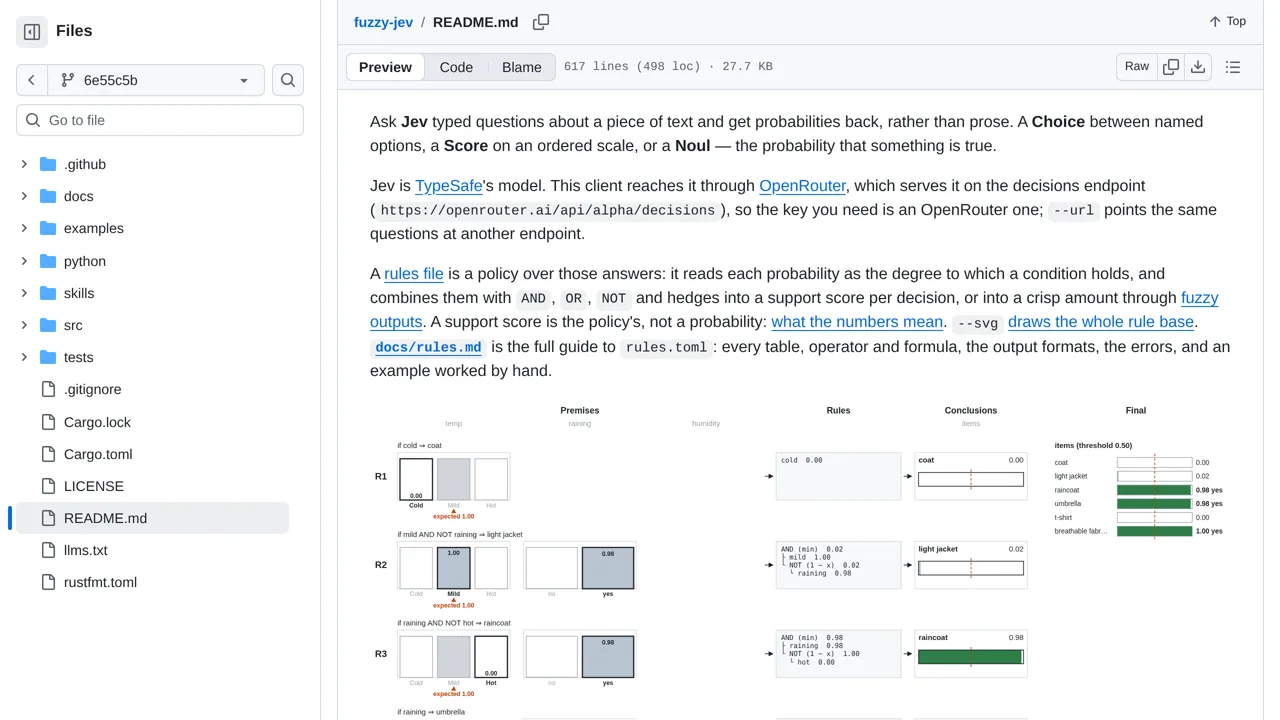The image size is (1280, 720).
Task: Expand the .github folder
Action: pos(85,164)
